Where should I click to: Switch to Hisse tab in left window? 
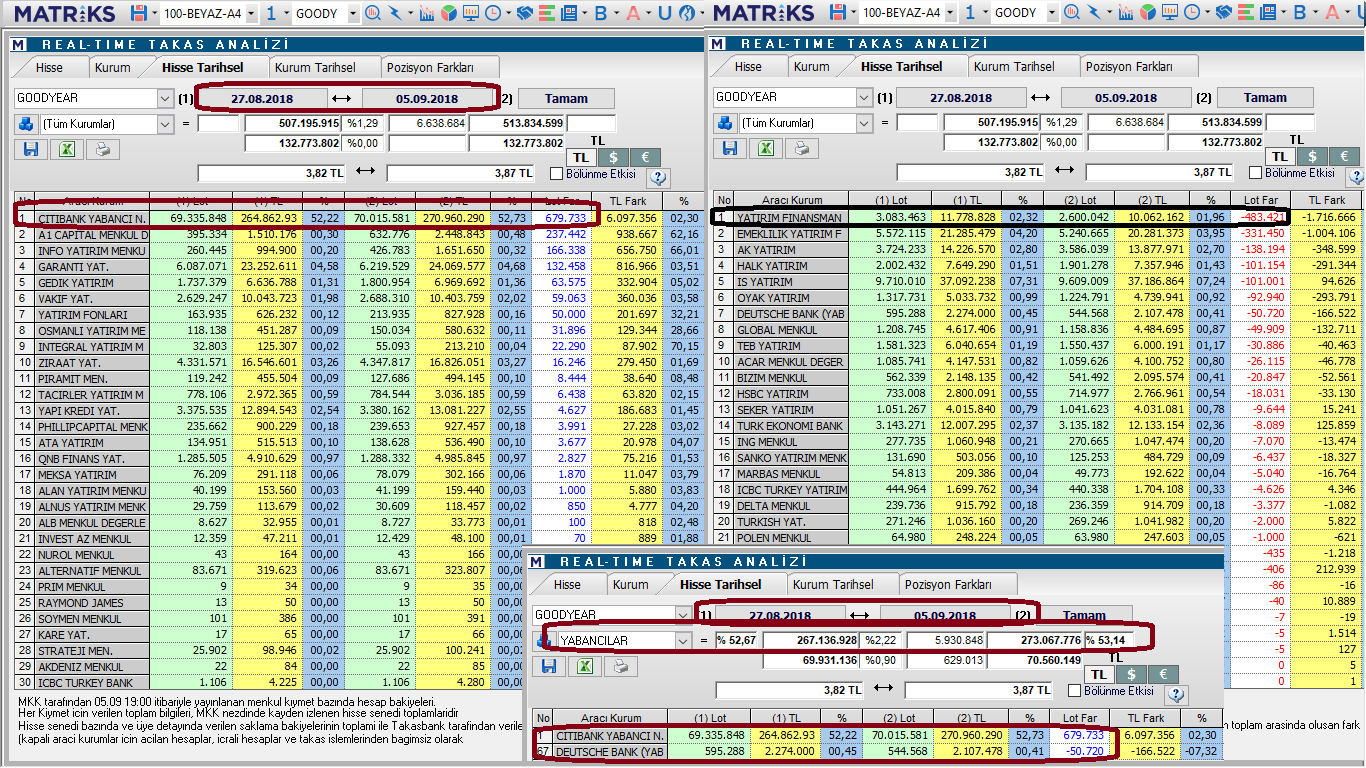coord(49,67)
